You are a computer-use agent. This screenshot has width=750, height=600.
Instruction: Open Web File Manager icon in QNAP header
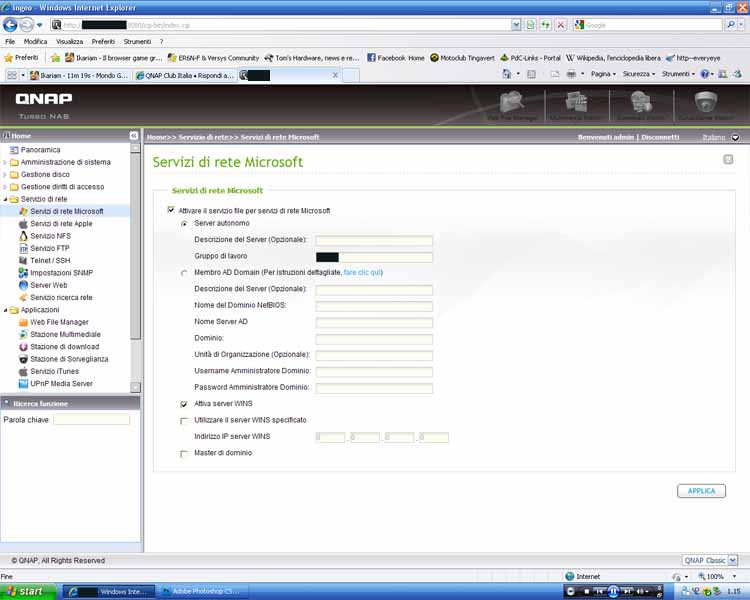pyautogui.click(x=512, y=105)
